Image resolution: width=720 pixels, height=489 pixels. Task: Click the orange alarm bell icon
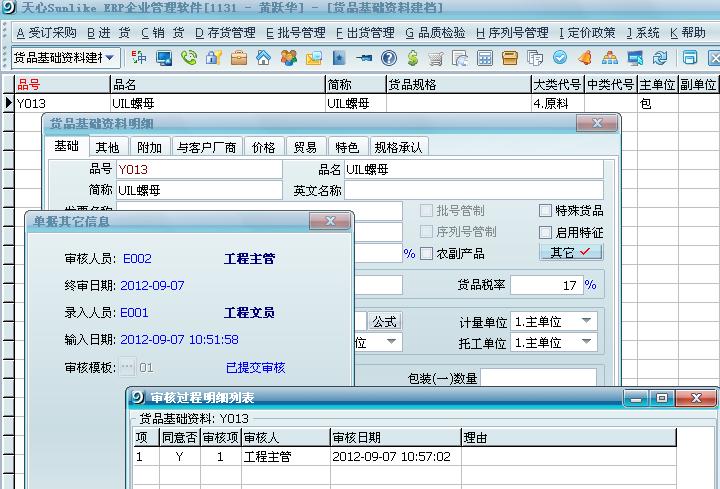pos(584,58)
